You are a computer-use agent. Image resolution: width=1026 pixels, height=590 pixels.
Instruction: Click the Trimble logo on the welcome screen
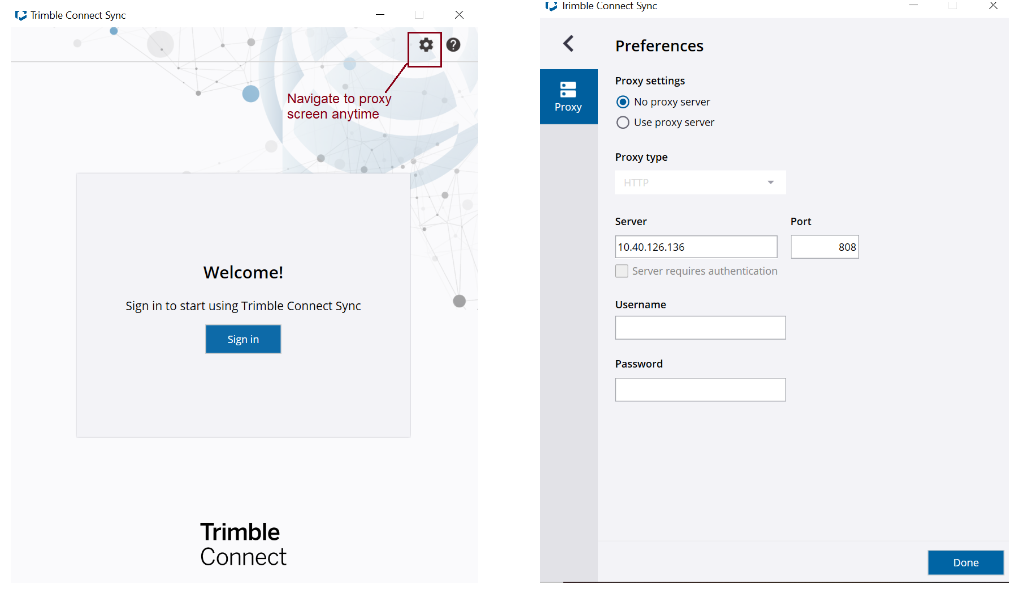point(243,531)
